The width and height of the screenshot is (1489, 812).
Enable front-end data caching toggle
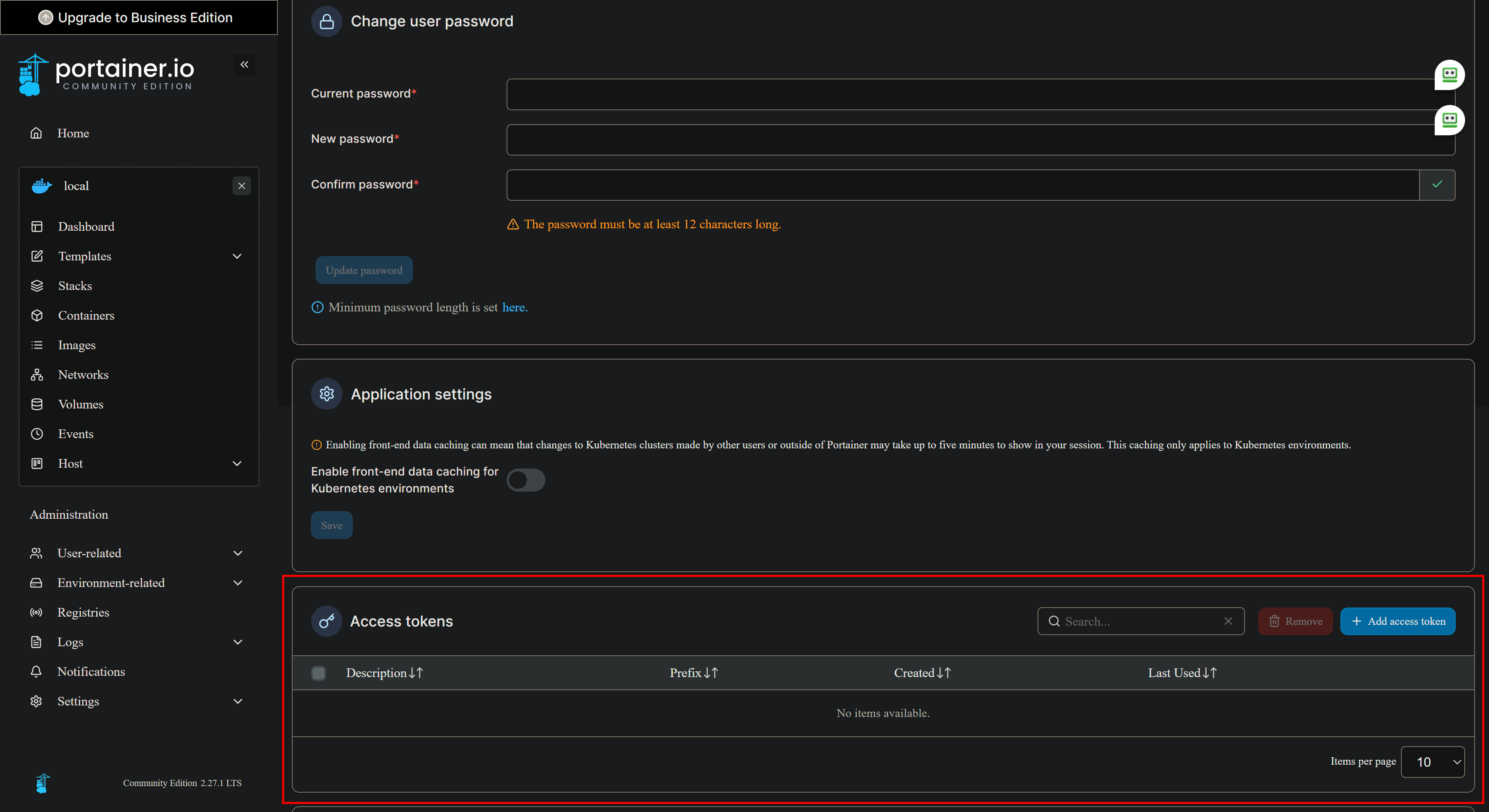(526, 480)
